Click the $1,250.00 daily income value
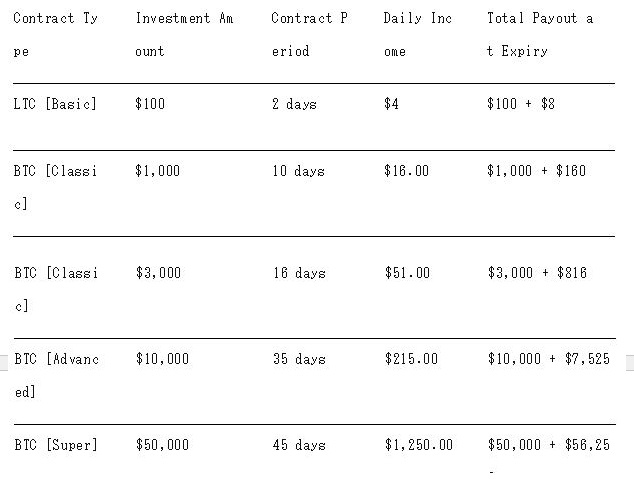Screen dimensions: 634x493 pyautogui.click(x=418, y=445)
